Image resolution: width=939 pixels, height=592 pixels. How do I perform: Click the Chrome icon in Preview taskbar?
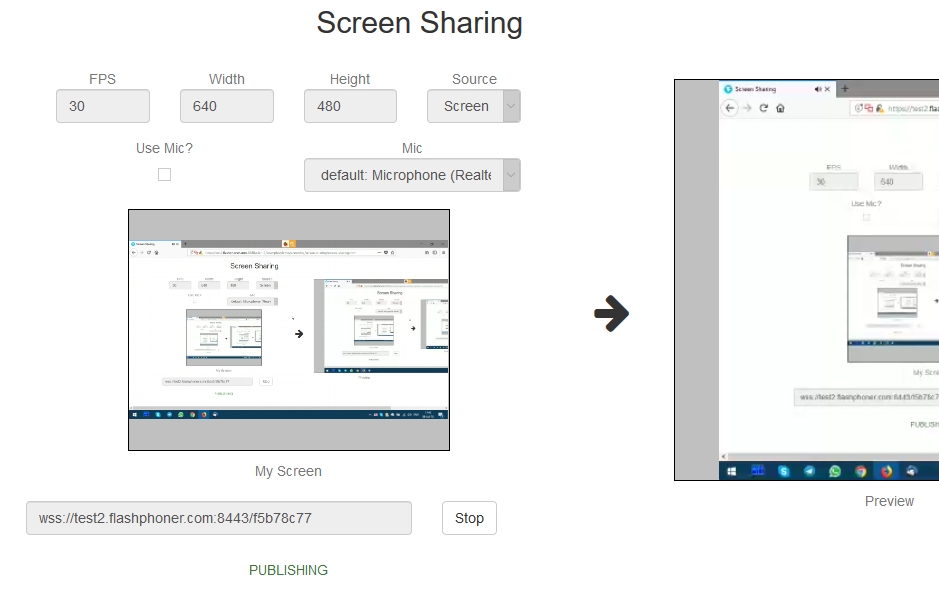click(861, 471)
